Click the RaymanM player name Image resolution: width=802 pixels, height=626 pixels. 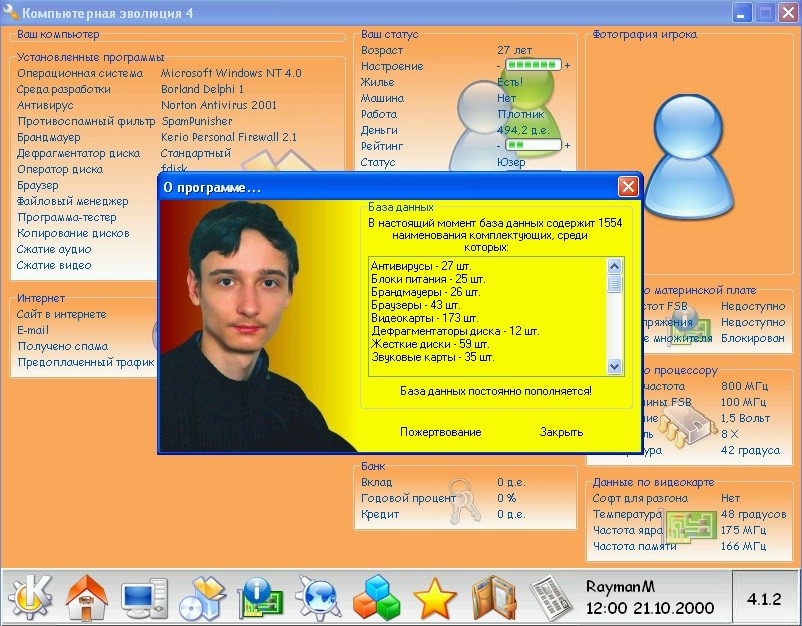[620, 586]
